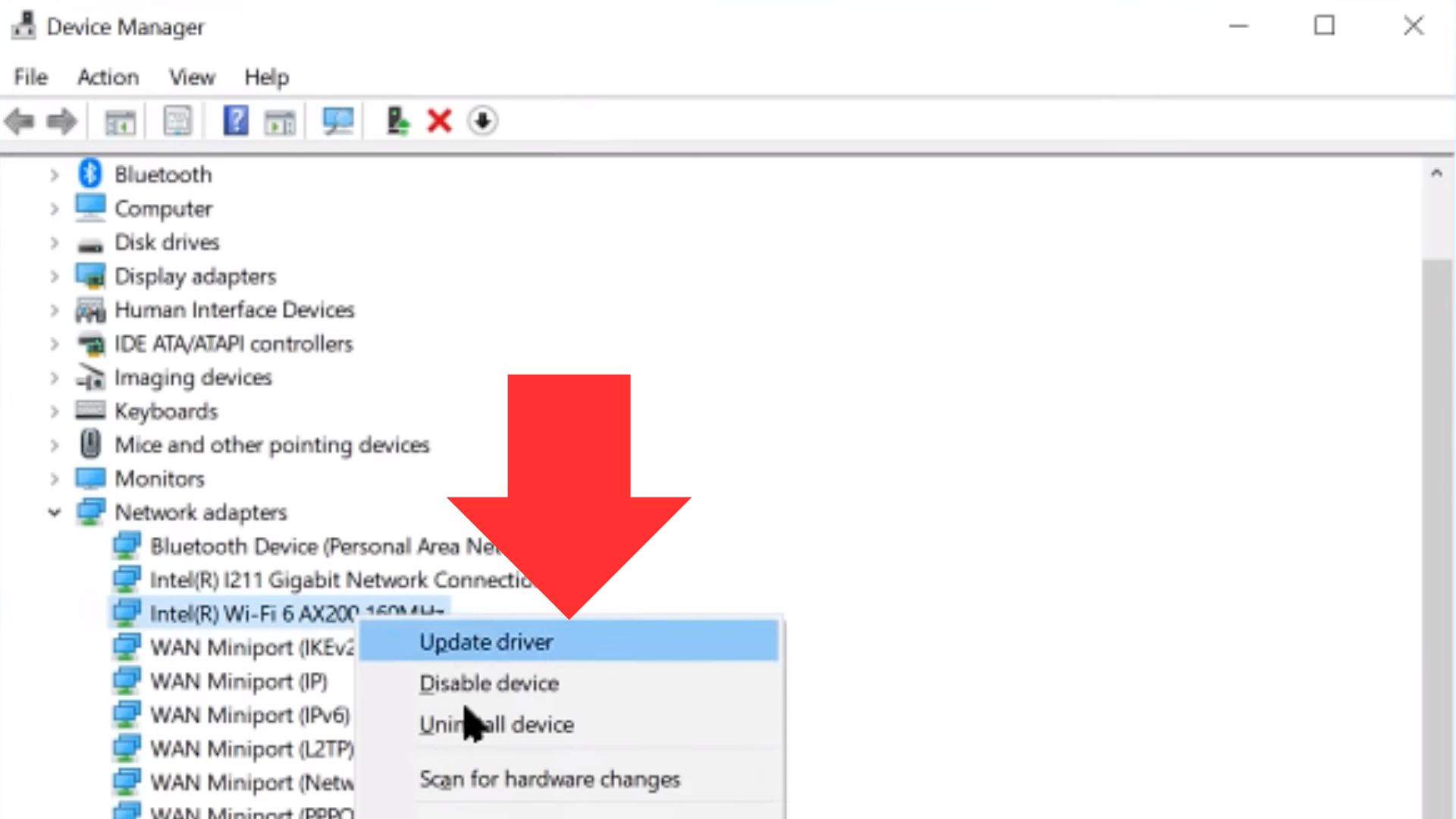Click the vertical scrollbar thumb
Viewport: 1456px width, 819px height.
coord(1436,538)
